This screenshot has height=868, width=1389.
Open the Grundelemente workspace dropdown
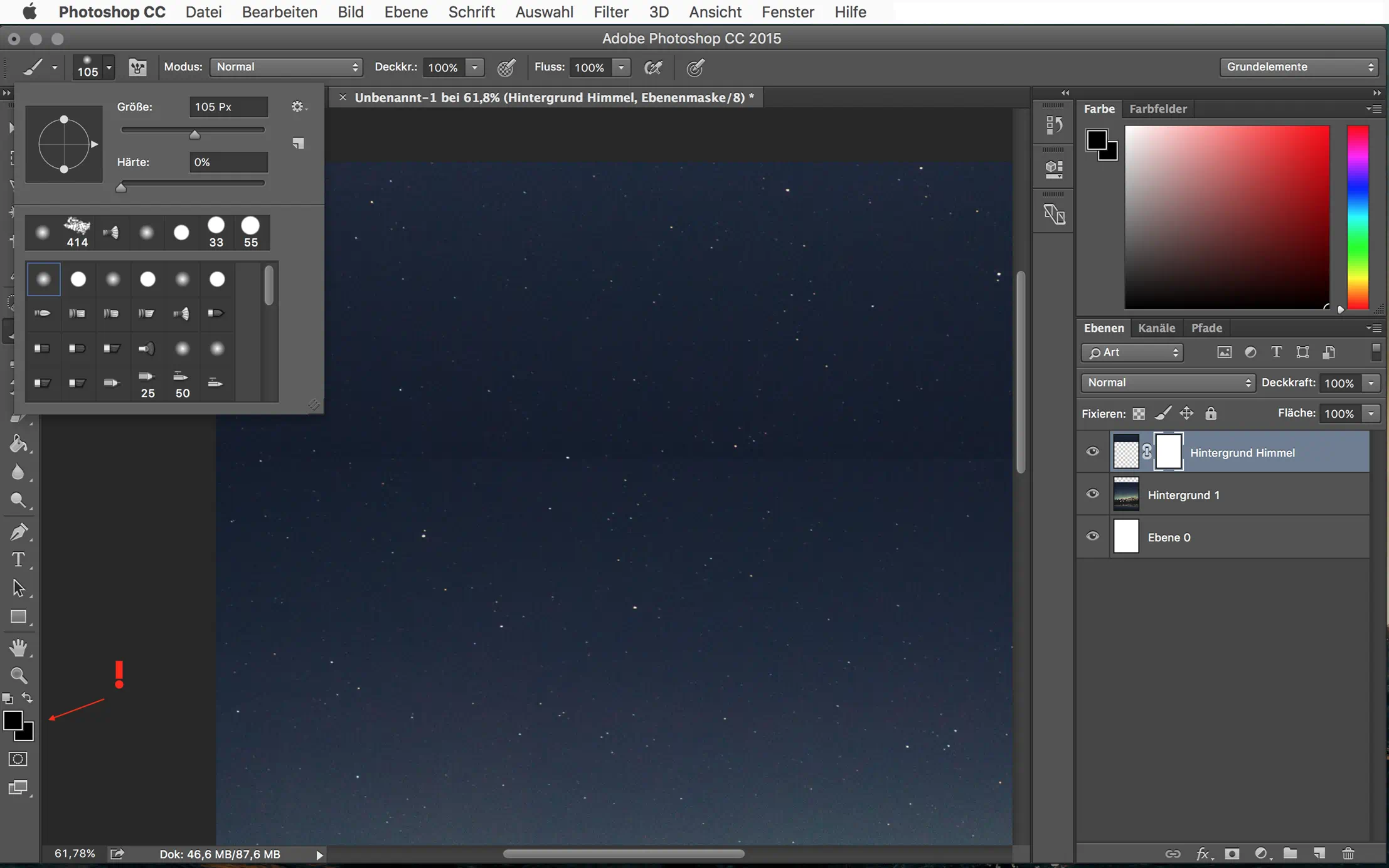pyautogui.click(x=1298, y=67)
